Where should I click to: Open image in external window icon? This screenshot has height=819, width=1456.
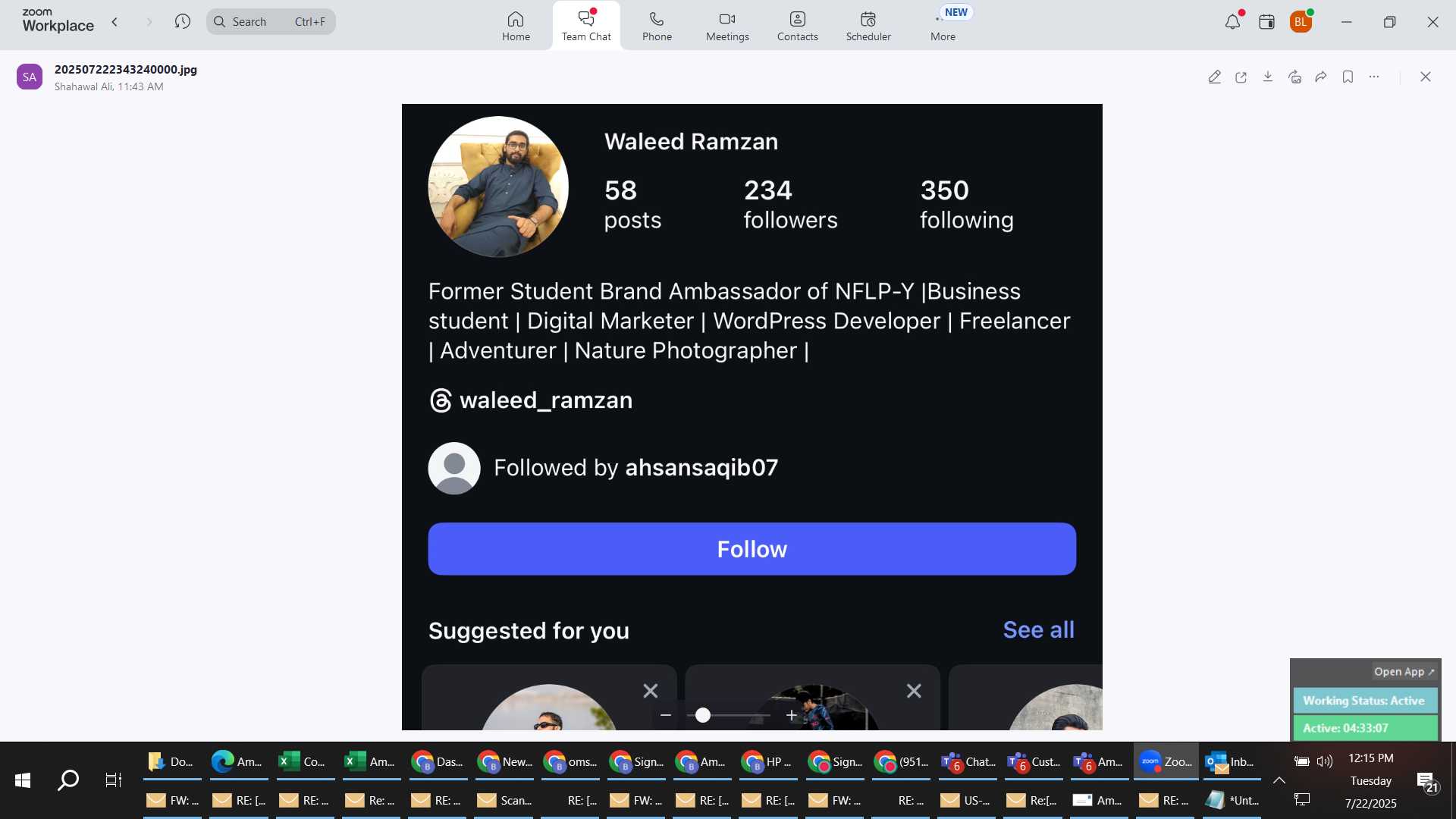[x=1241, y=77]
